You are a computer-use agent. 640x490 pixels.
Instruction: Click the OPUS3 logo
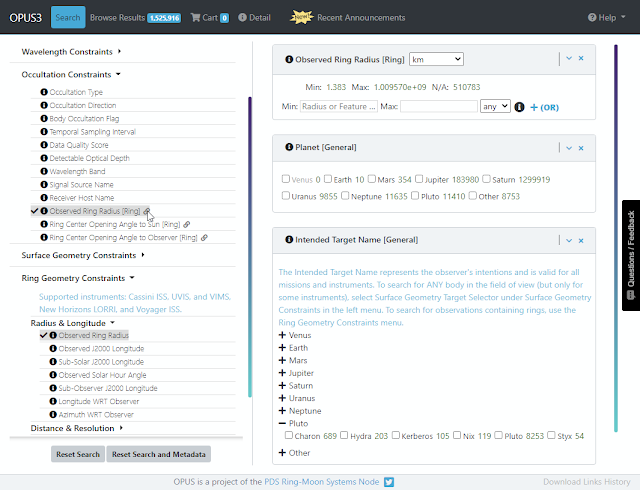25,18
